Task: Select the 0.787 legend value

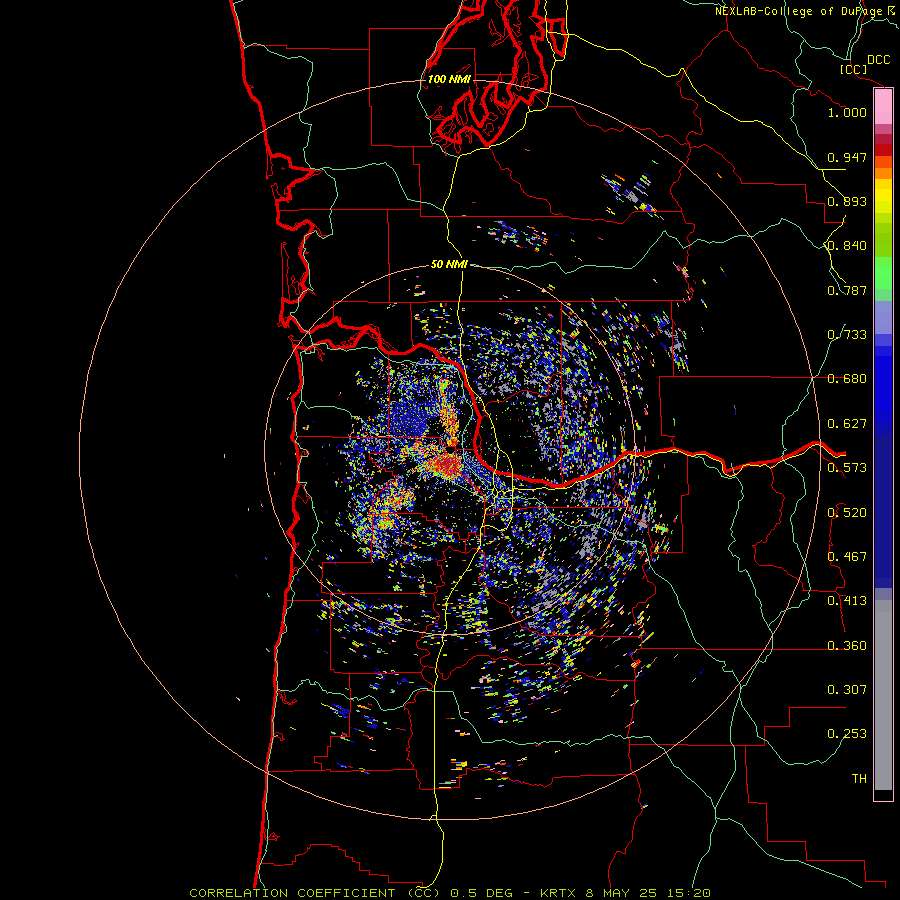Action: pos(847,290)
